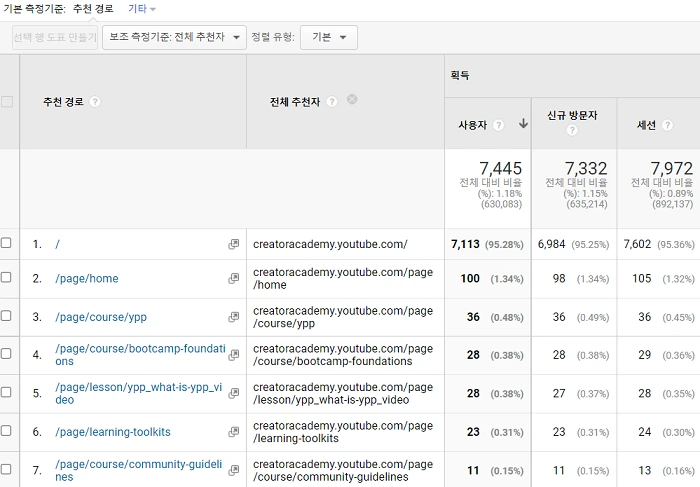Screen dimensions: 700x487
Task: Open external link icon for /page/home row
Action: [x=233, y=279]
